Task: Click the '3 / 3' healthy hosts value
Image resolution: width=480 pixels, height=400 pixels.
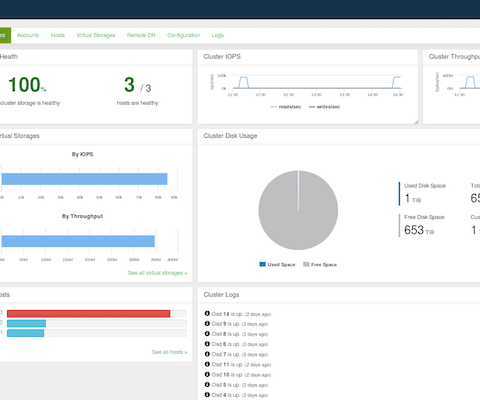Action: (137, 85)
